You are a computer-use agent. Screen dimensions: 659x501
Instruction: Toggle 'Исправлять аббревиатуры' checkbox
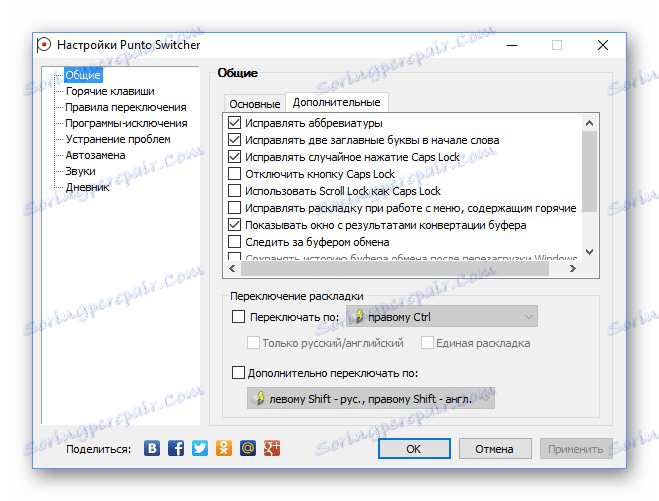pyautogui.click(x=234, y=123)
